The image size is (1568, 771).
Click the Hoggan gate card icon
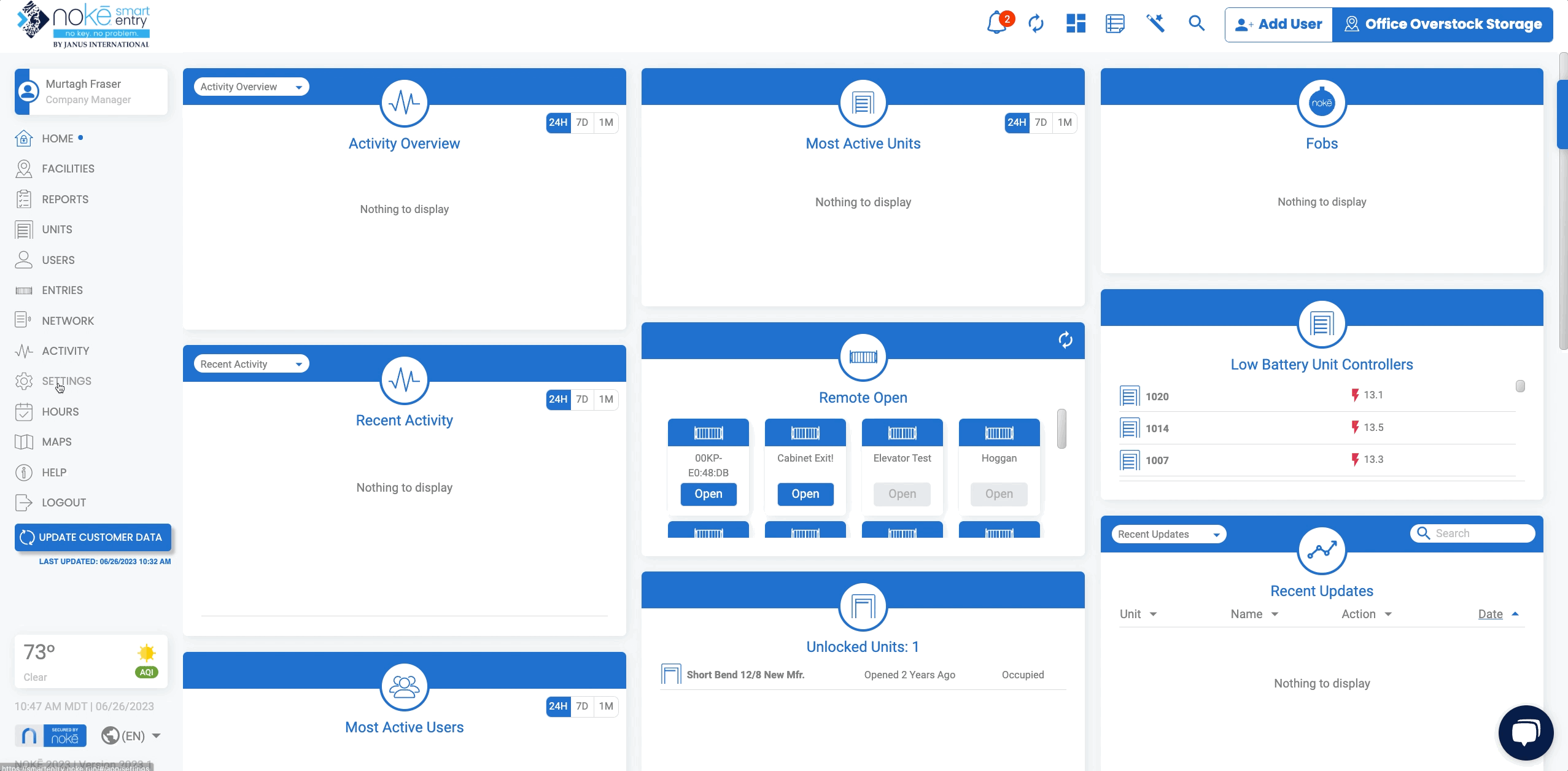pyautogui.click(x=999, y=433)
